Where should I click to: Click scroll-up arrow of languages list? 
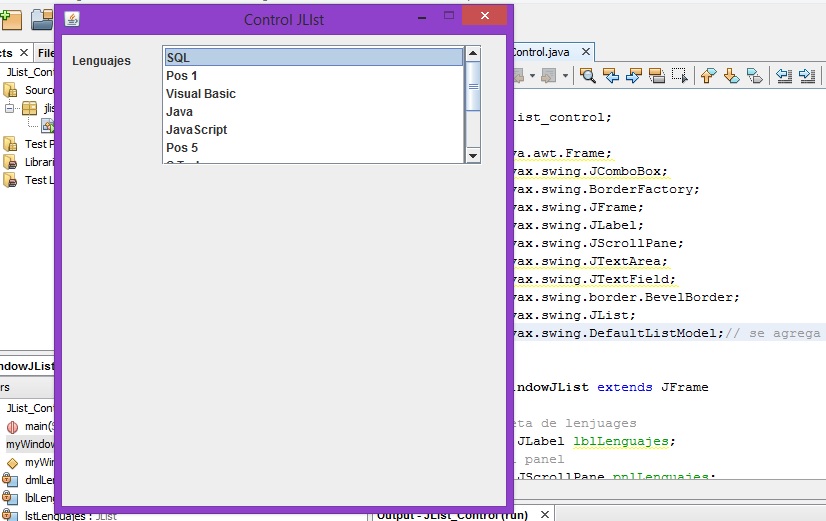(x=473, y=55)
